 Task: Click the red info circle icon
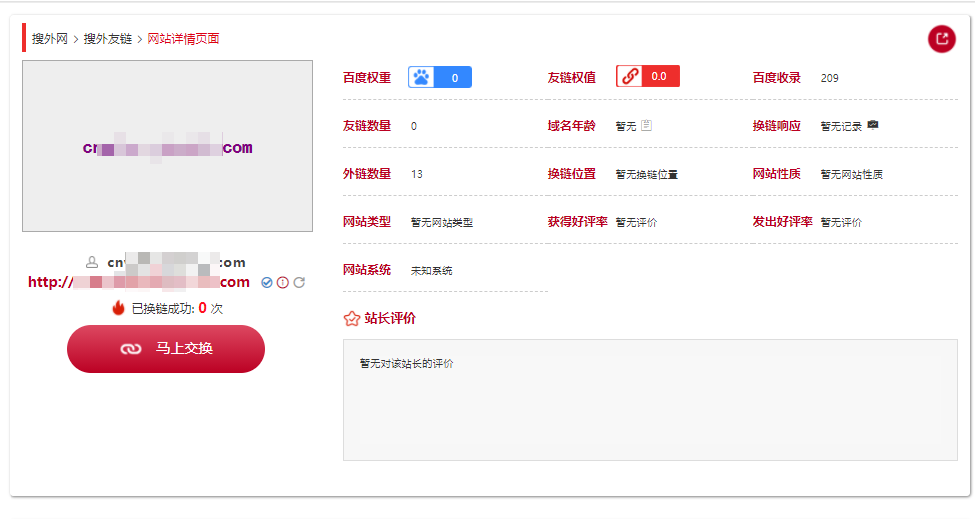283,283
